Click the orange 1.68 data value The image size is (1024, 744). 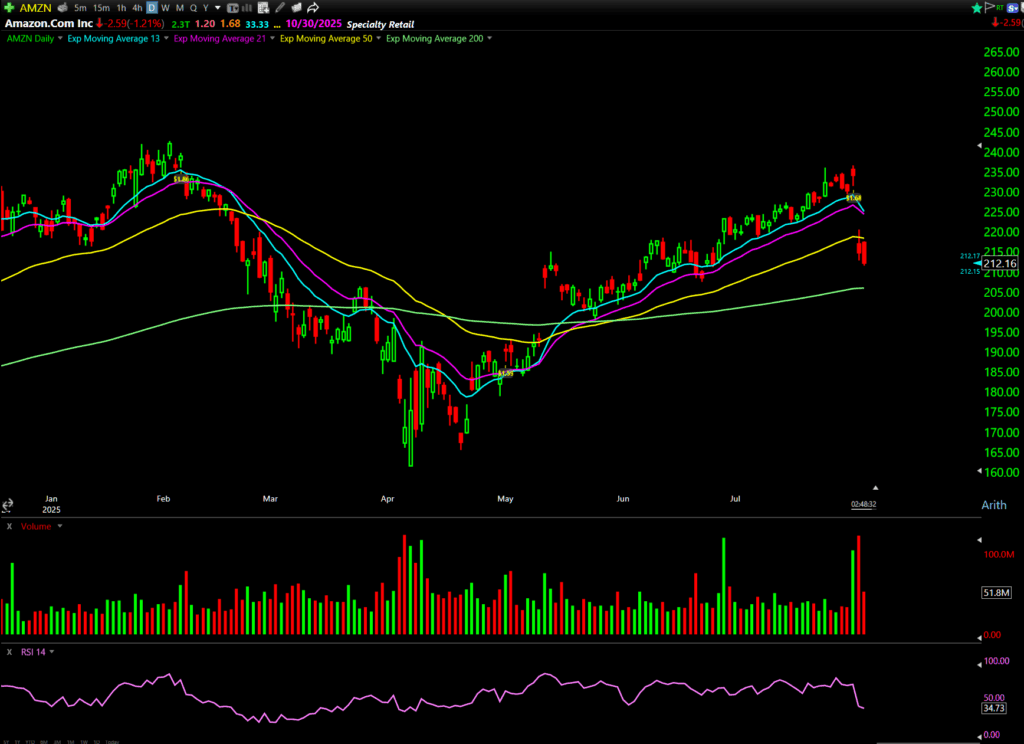pyautogui.click(x=230, y=24)
